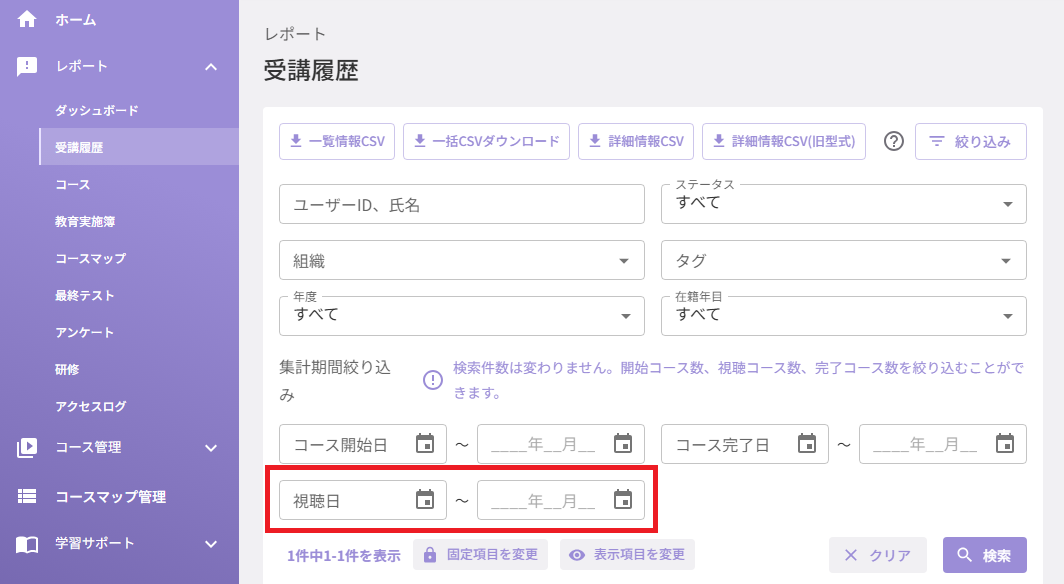Screen dimensions: 1064x584
Task: Open calendar for コース開始日 start
Action: [425, 444]
